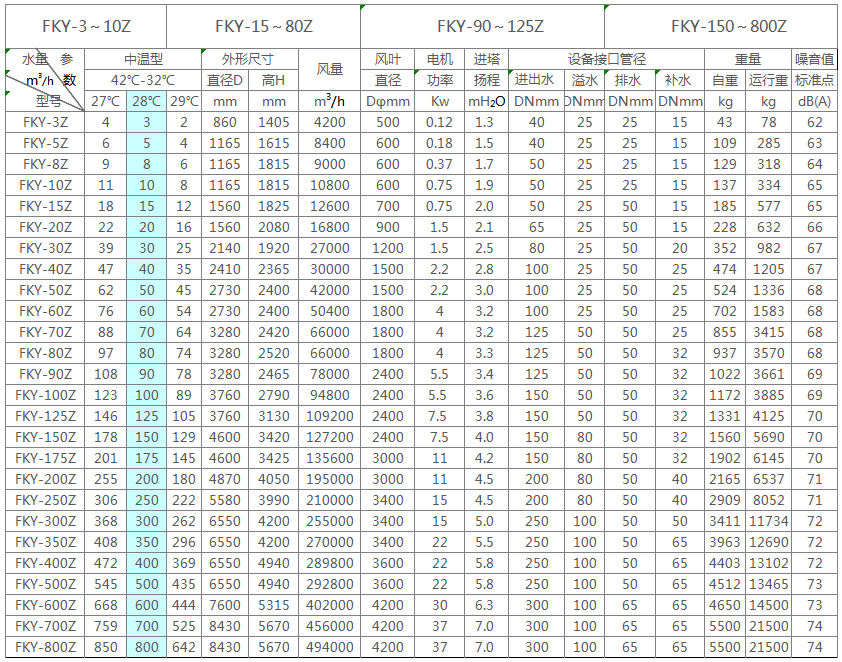Click the 494000 air volume cell
Screen dimensions: 842x662
[329, 647]
